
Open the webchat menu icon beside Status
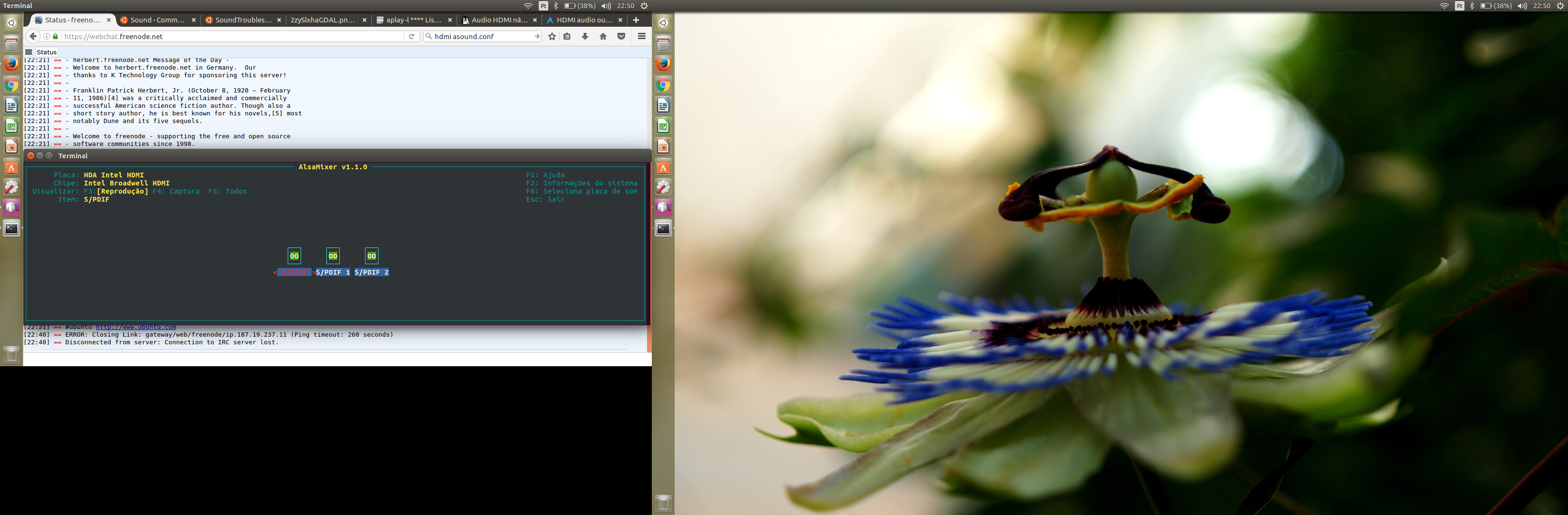pos(29,52)
